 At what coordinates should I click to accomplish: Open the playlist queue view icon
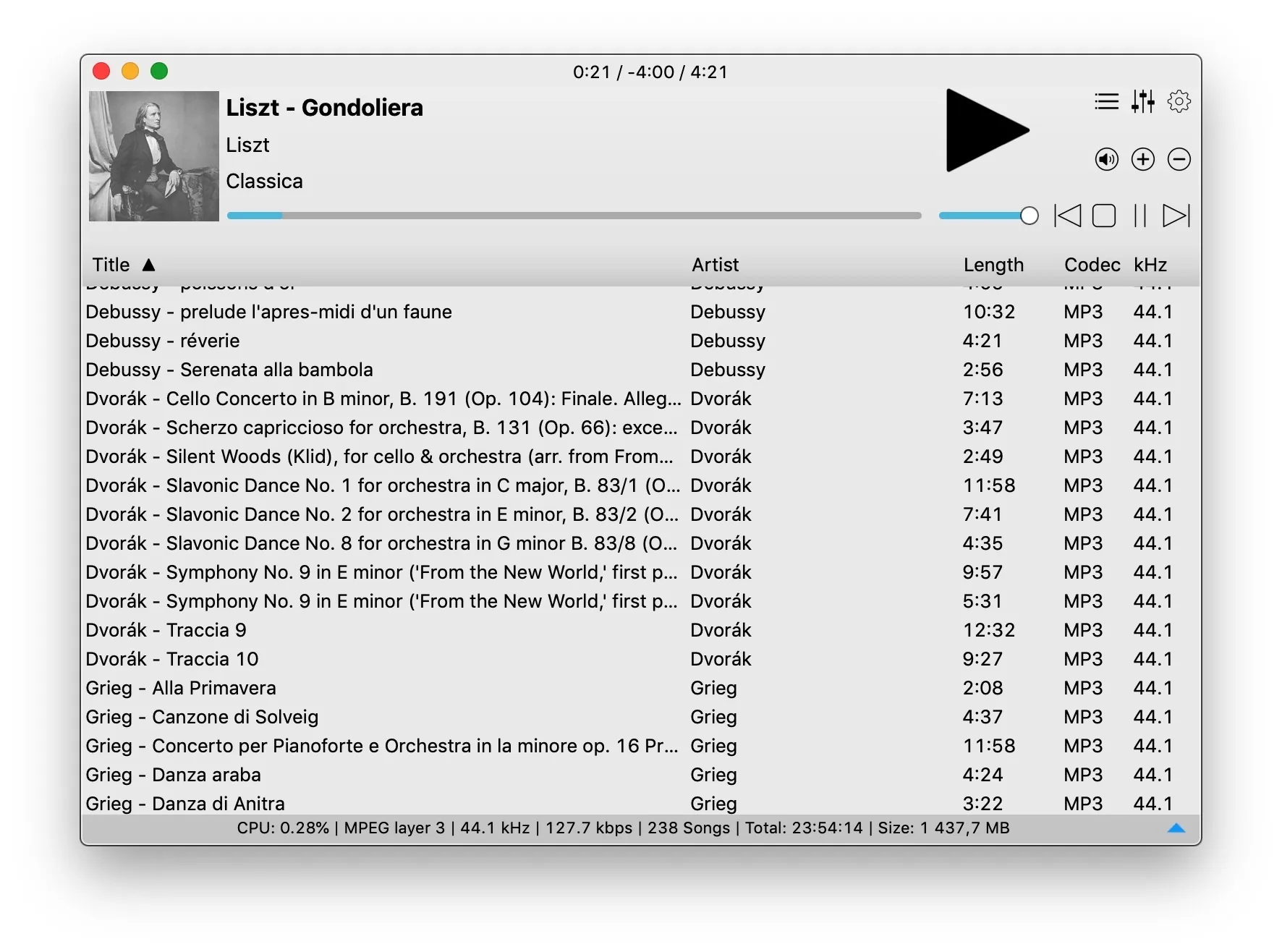pos(1106,102)
